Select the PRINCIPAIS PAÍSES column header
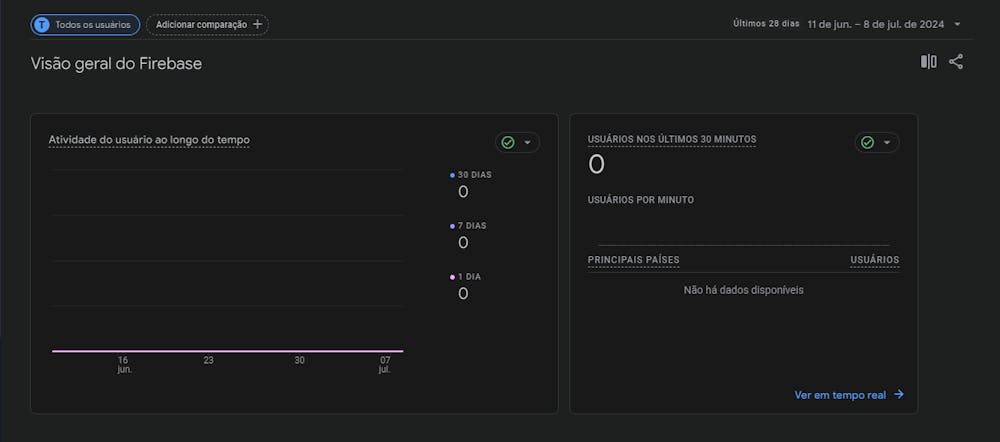This screenshot has width=1000, height=442. [x=633, y=260]
